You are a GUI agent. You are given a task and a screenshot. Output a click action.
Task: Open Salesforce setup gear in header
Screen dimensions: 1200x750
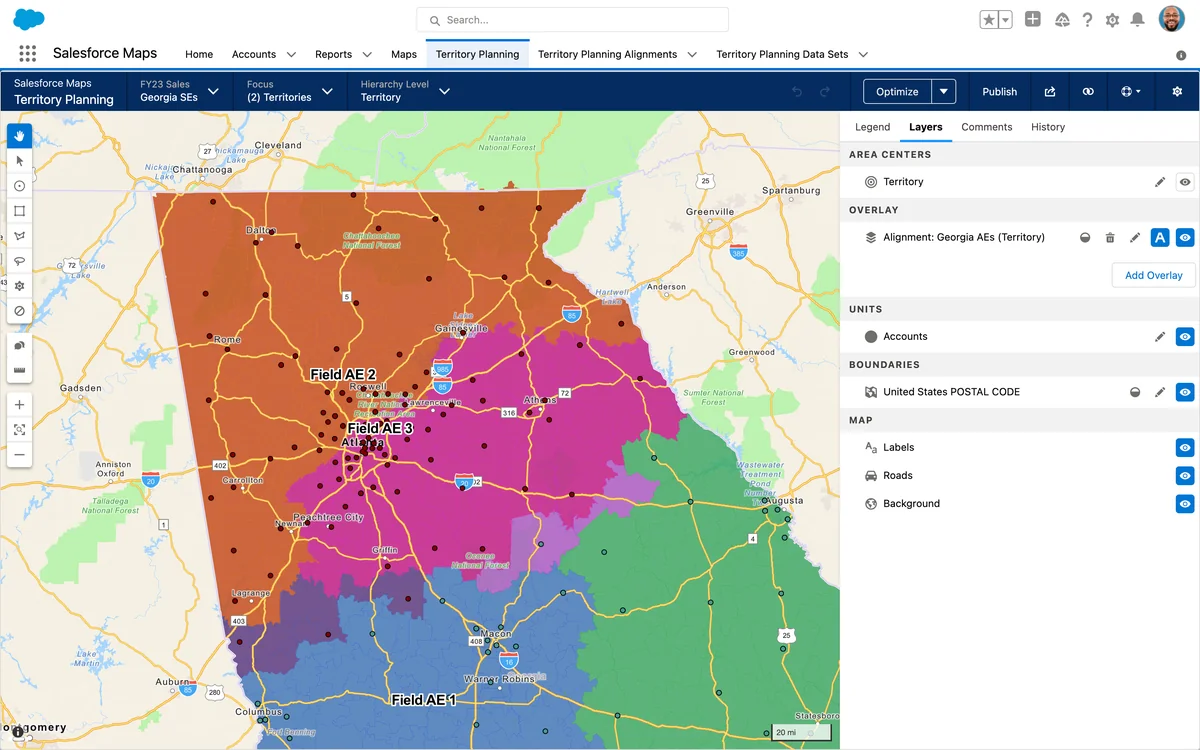tap(1112, 20)
